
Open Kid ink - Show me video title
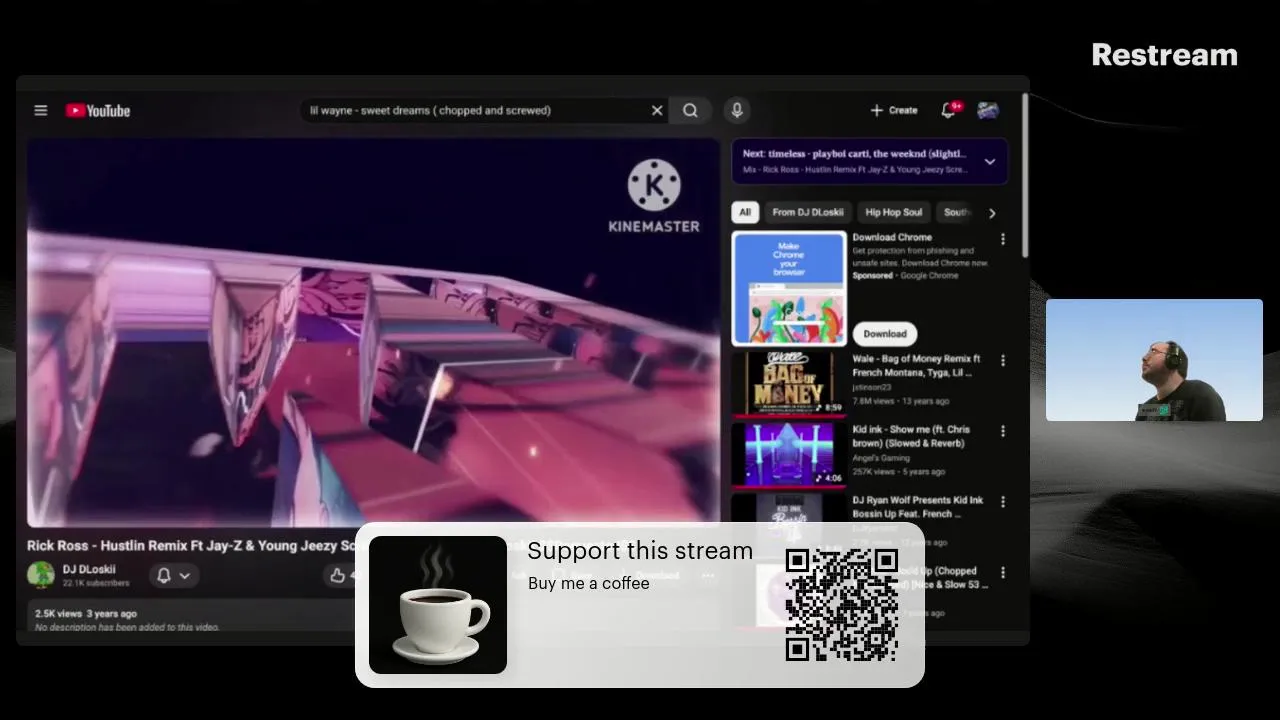911,437
